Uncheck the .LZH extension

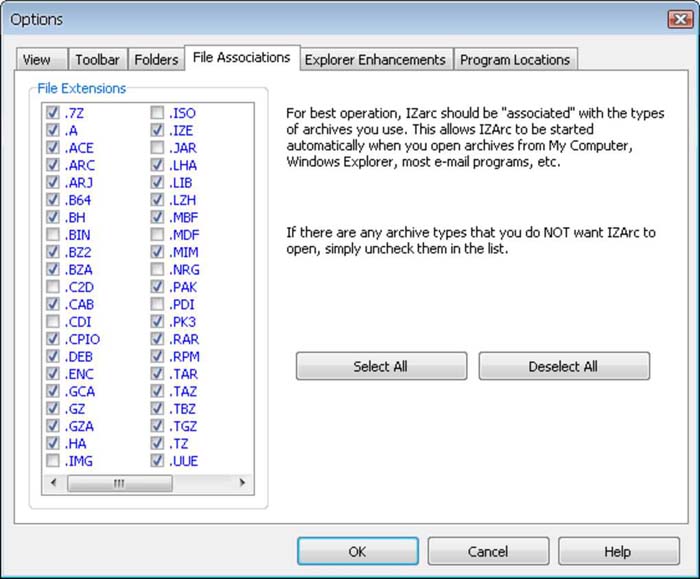(157, 200)
